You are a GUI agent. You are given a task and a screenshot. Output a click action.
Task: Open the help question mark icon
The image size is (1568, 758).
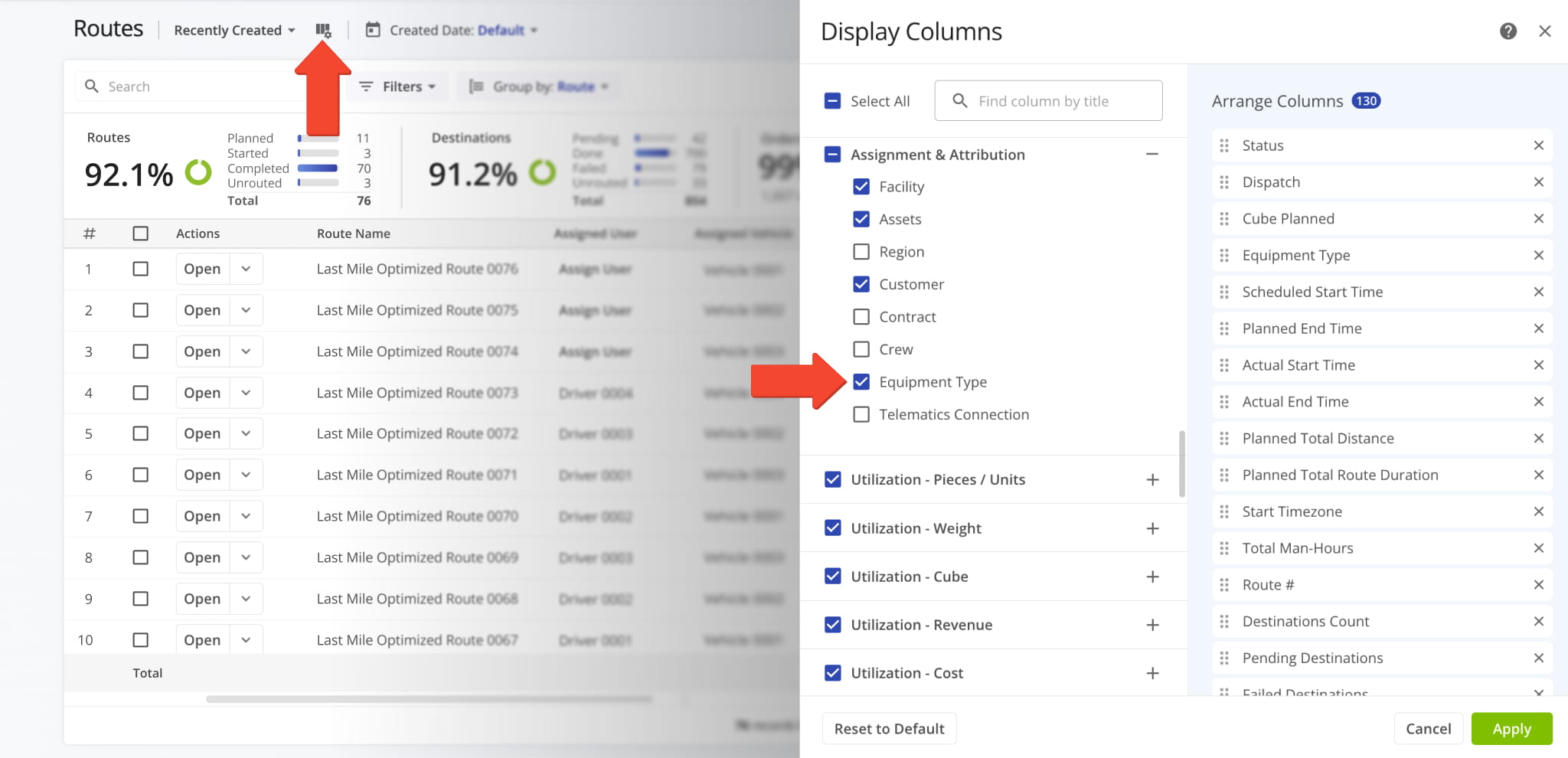(x=1508, y=31)
